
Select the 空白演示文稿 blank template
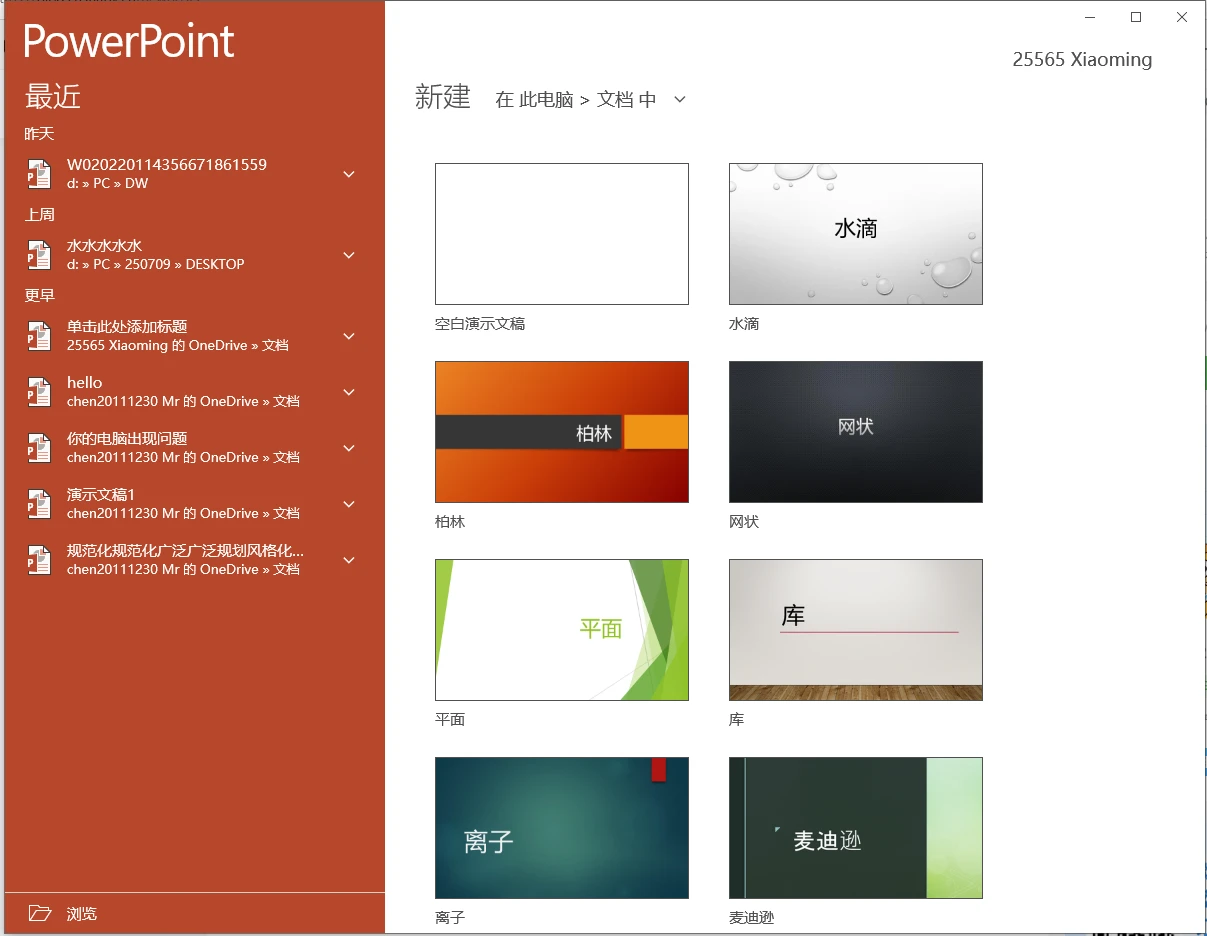coord(561,234)
